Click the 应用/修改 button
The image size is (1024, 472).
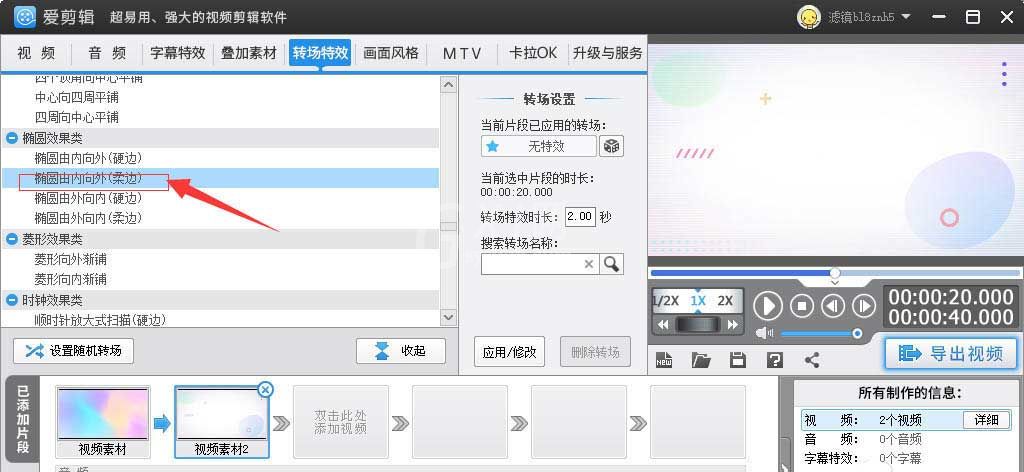pyautogui.click(x=509, y=352)
